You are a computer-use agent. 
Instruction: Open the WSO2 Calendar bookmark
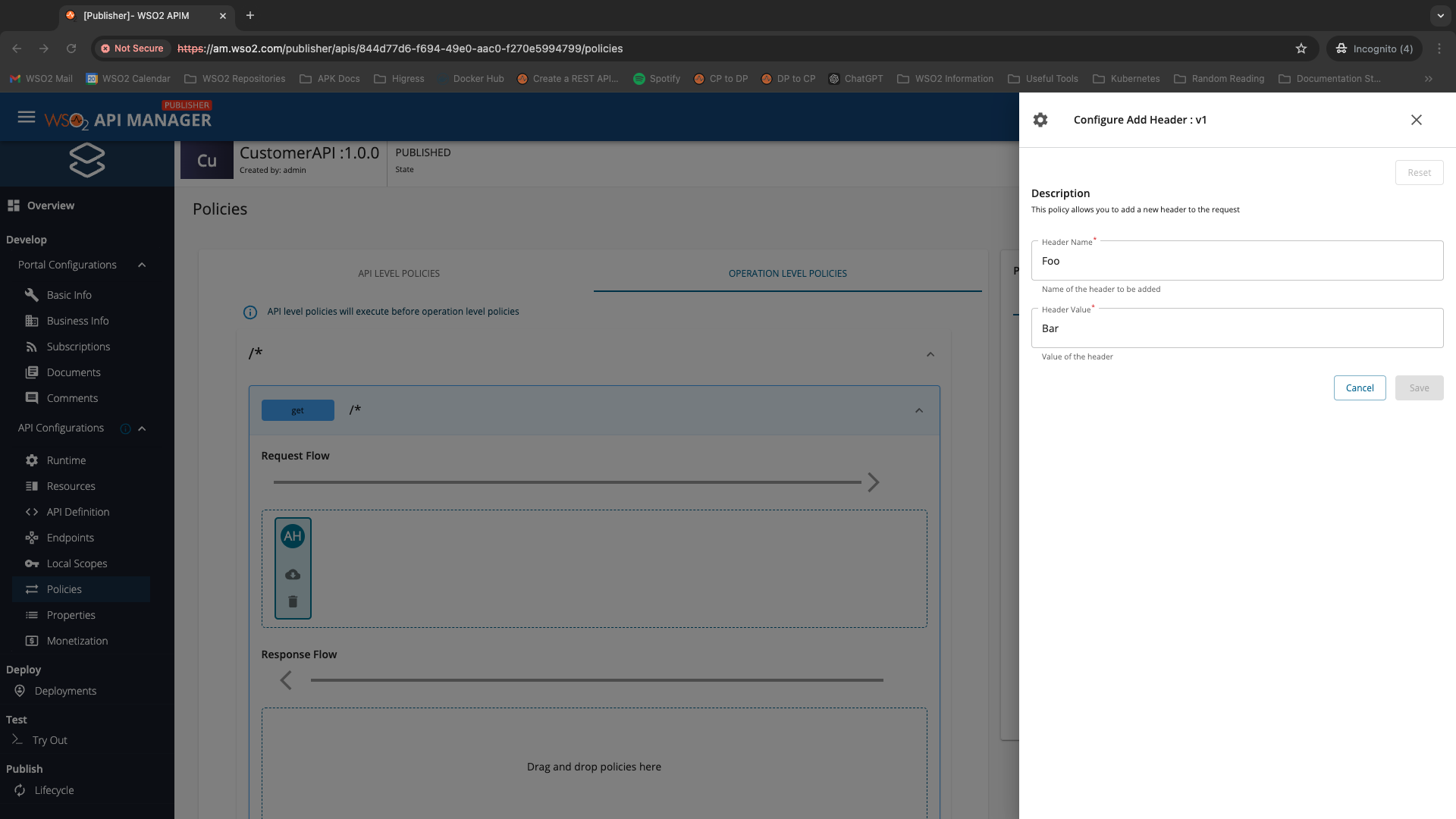(x=128, y=79)
